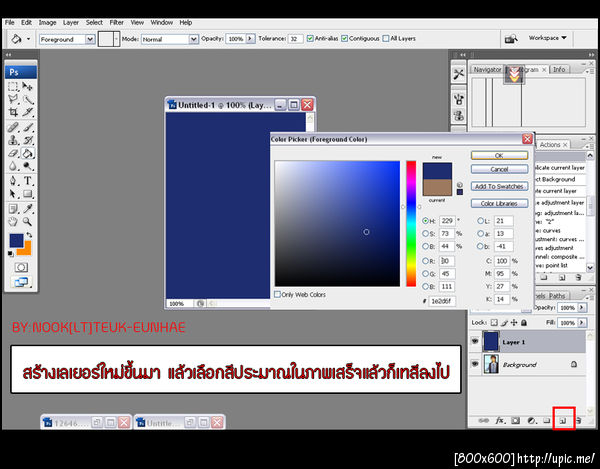The width and height of the screenshot is (600, 469).
Task: Select the Healing Brush tool
Action: (x=13, y=127)
